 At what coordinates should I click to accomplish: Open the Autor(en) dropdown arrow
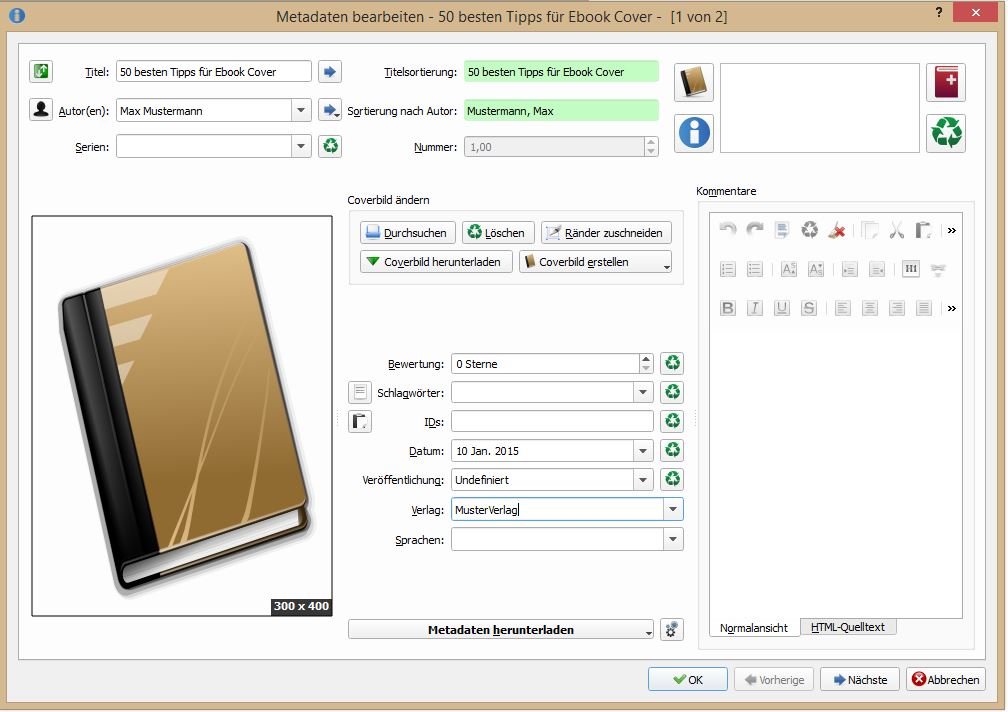click(x=301, y=111)
